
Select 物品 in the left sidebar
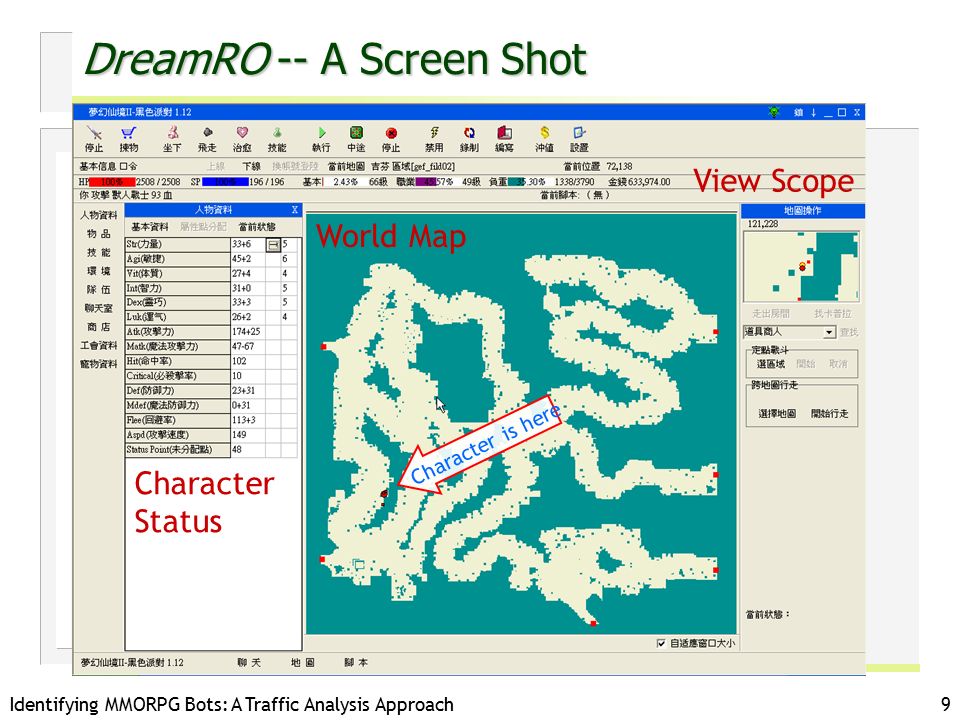(x=99, y=234)
